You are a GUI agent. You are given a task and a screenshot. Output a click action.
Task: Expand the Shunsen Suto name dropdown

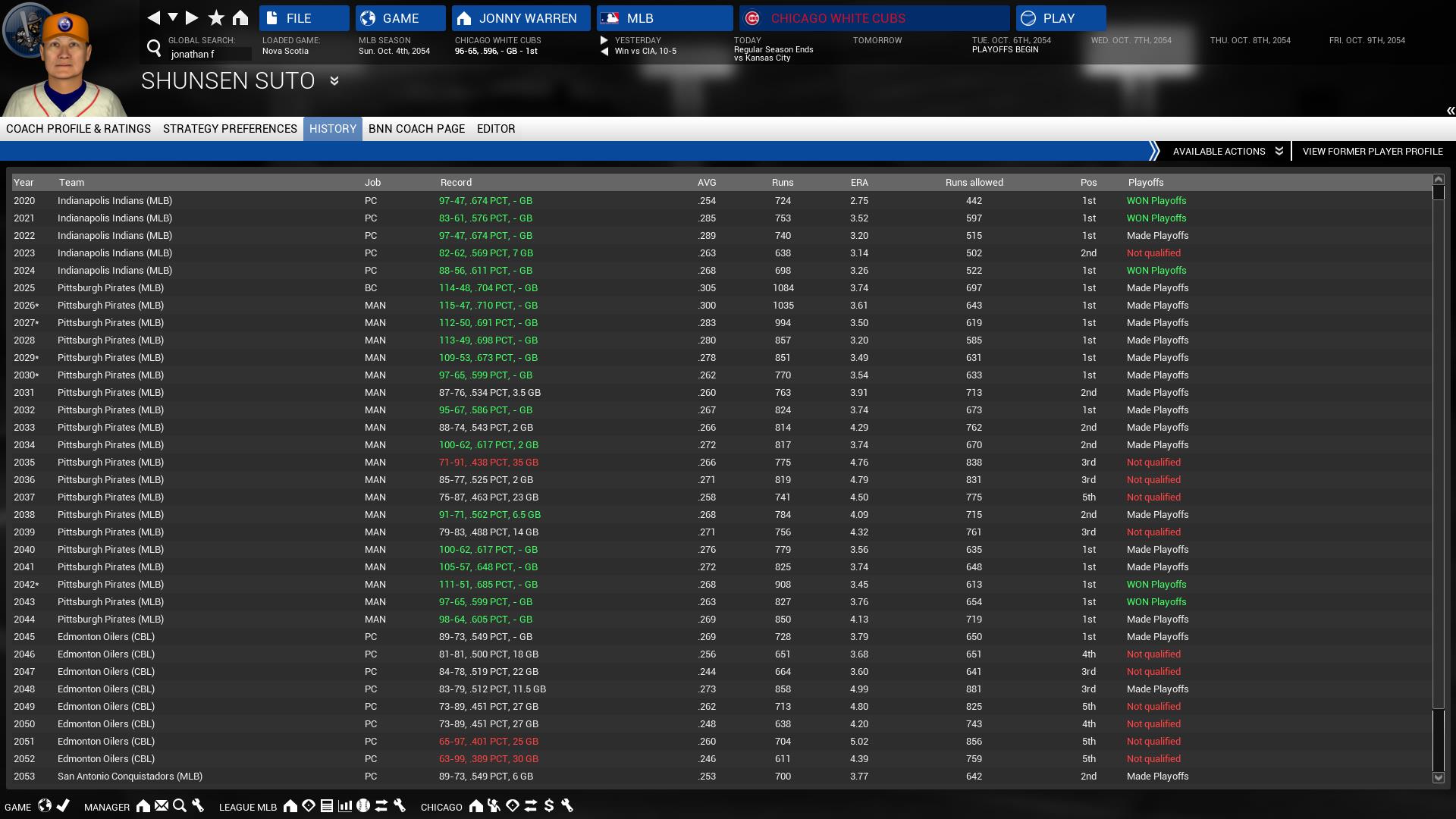coord(334,81)
